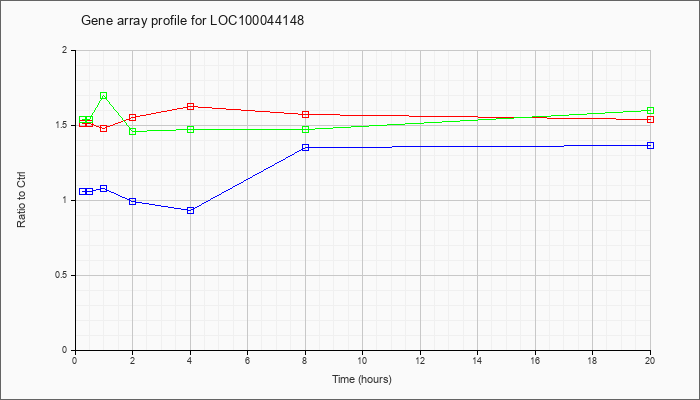Click the chart title LOC100044148

click(257, 21)
